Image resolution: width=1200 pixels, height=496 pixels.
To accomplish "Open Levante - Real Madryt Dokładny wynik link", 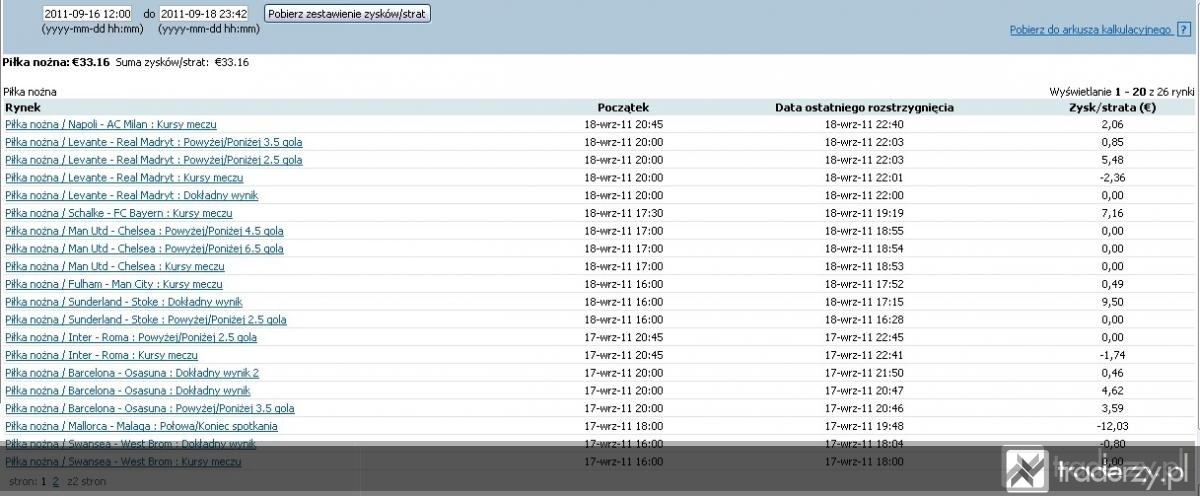I will coord(132,196).
